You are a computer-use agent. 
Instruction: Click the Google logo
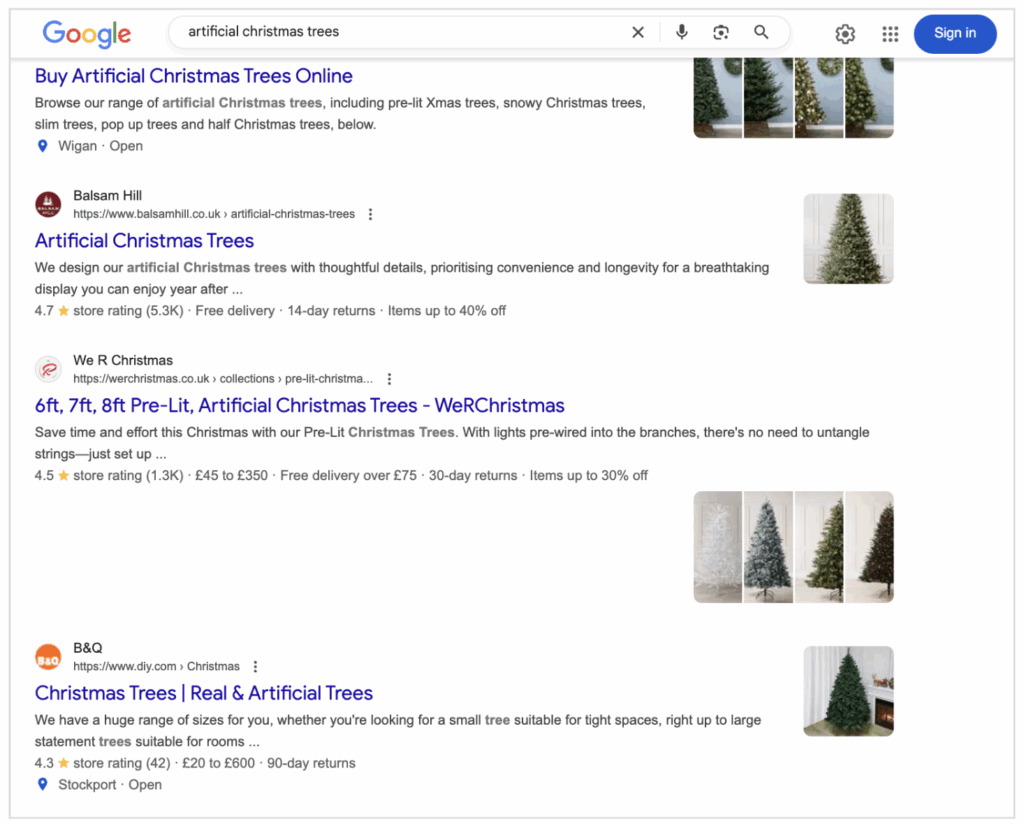(x=86, y=33)
